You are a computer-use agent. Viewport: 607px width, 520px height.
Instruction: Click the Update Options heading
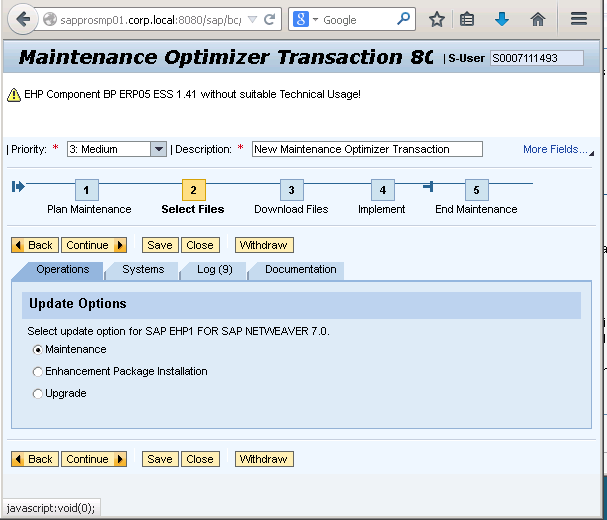click(x=78, y=304)
